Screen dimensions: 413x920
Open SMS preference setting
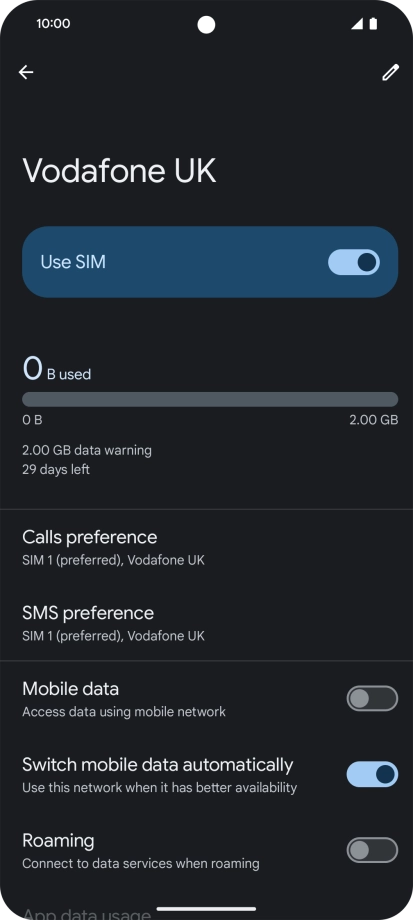pos(206,623)
